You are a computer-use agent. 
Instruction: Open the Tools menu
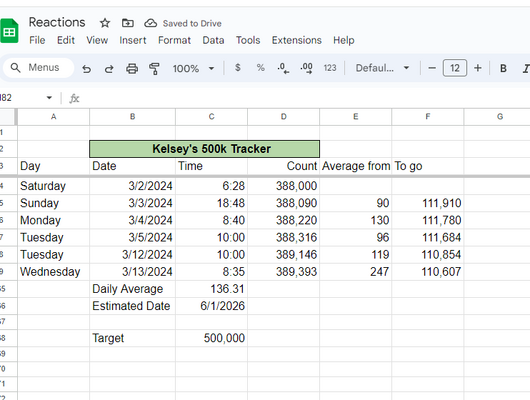(x=248, y=40)
